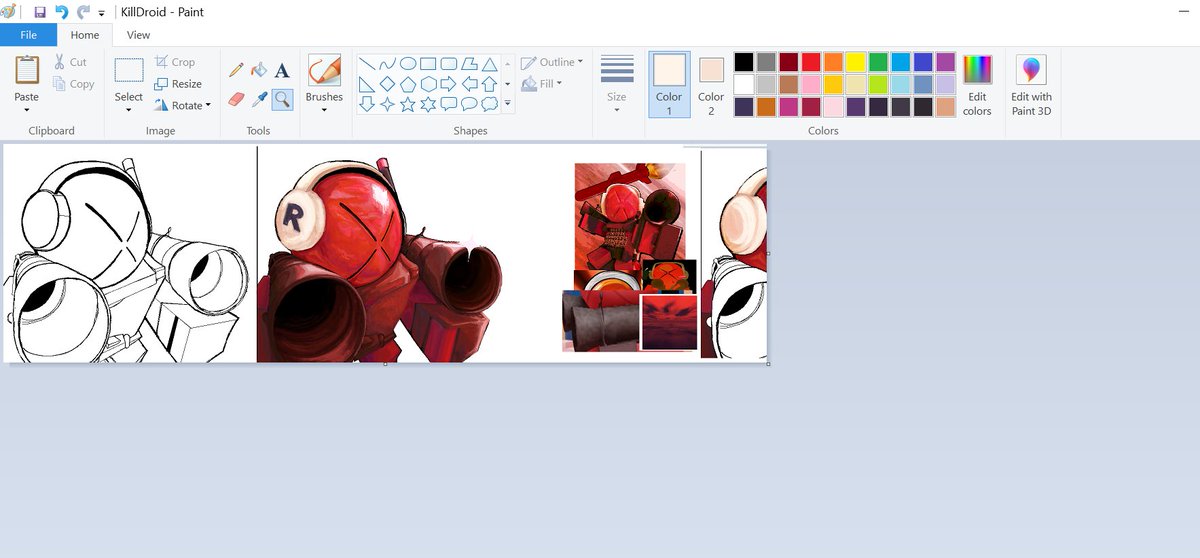Viewport: 1200px width, 558px height.
Task: Open the shape Outline dropdown
Action: 552,62
